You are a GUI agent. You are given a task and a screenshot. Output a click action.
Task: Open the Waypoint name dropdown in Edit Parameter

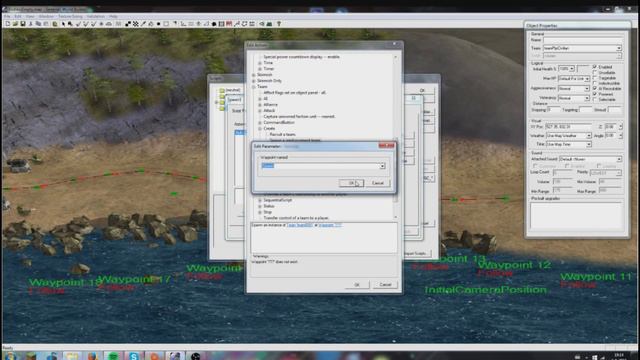382,166
